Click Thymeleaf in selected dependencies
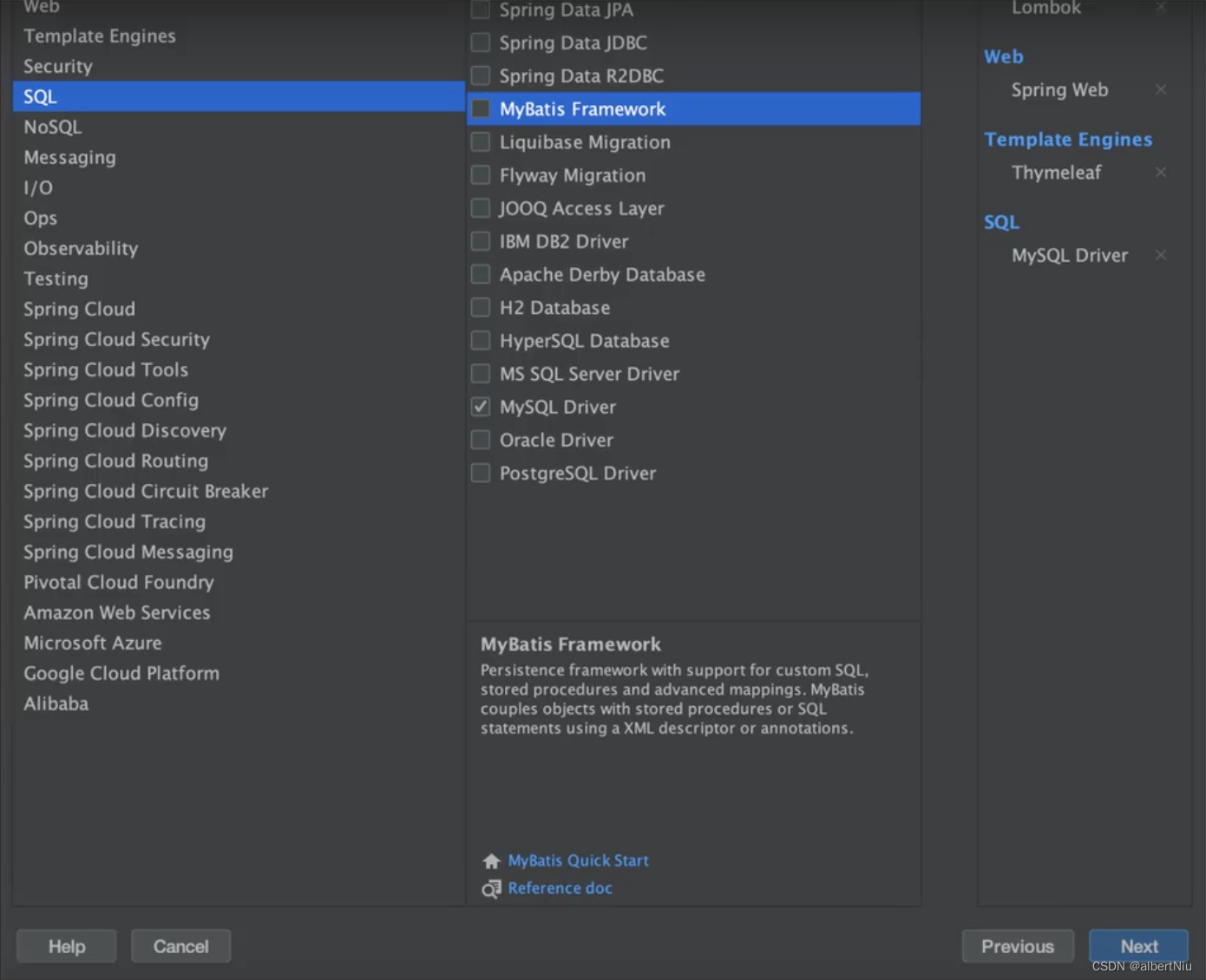 click(1057, 173)
